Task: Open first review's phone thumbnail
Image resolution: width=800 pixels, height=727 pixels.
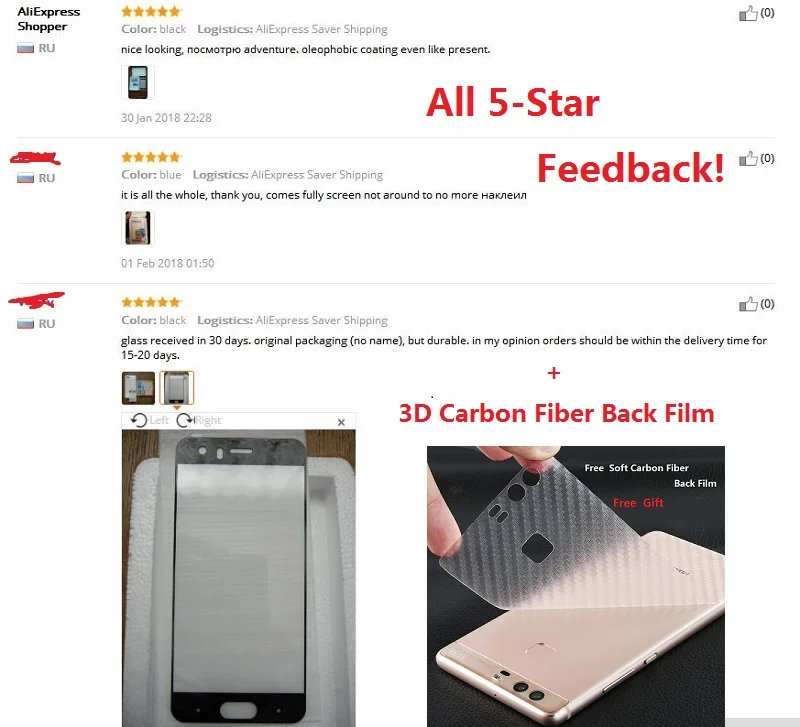Action: [x=138, y=82]
